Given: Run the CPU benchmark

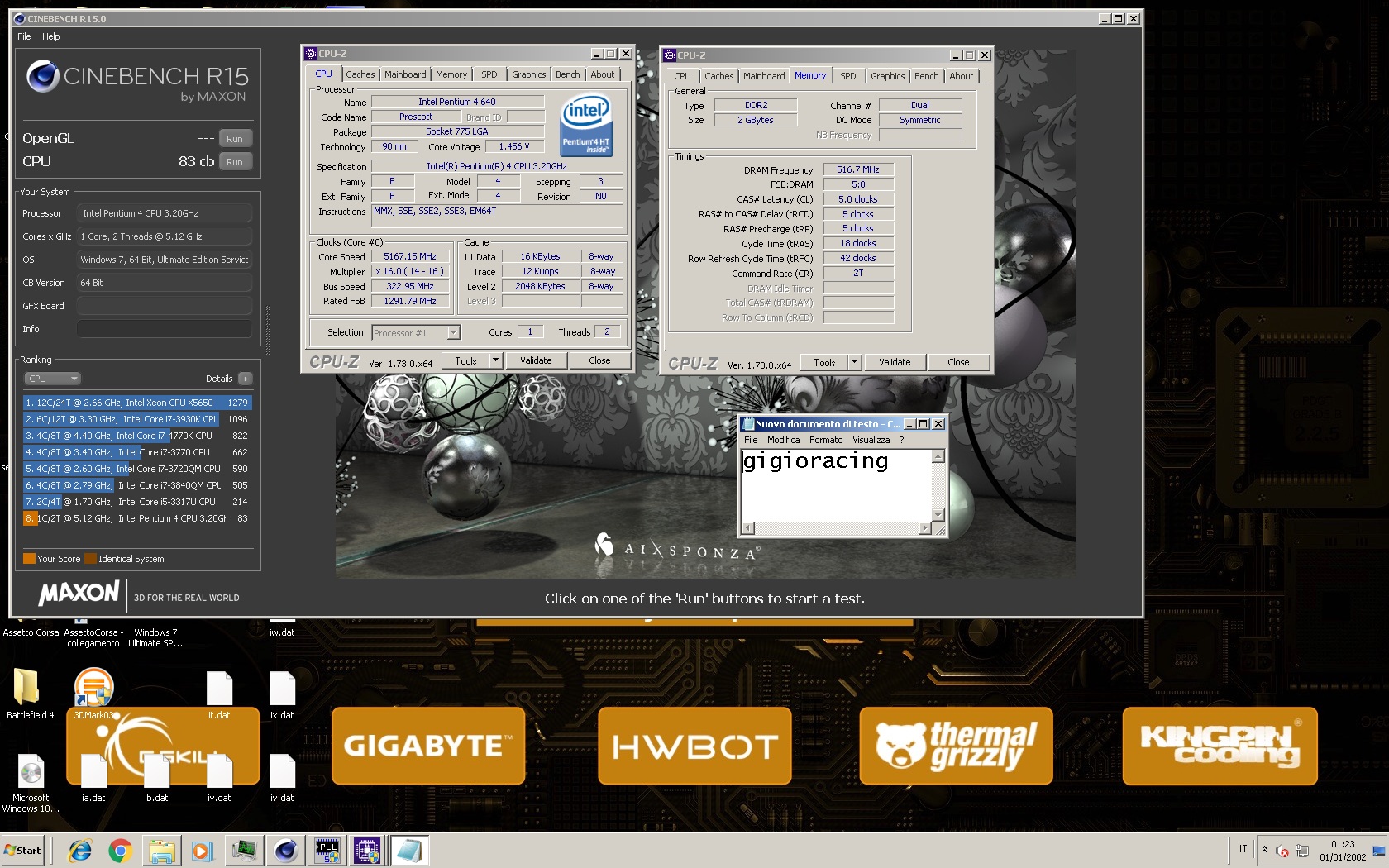Looking at the screenshot, I should click(235, 162).
